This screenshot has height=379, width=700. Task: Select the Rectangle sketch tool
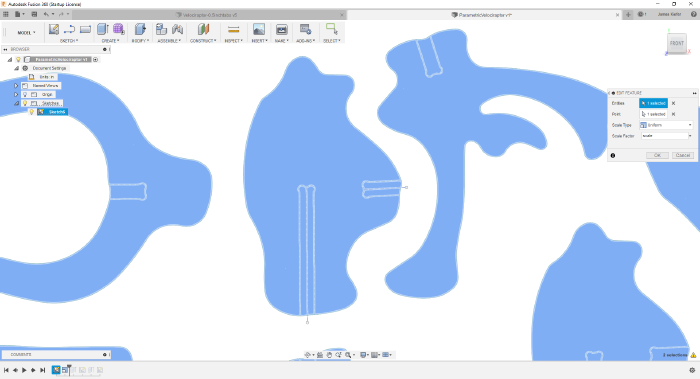[x=85, y=29]
